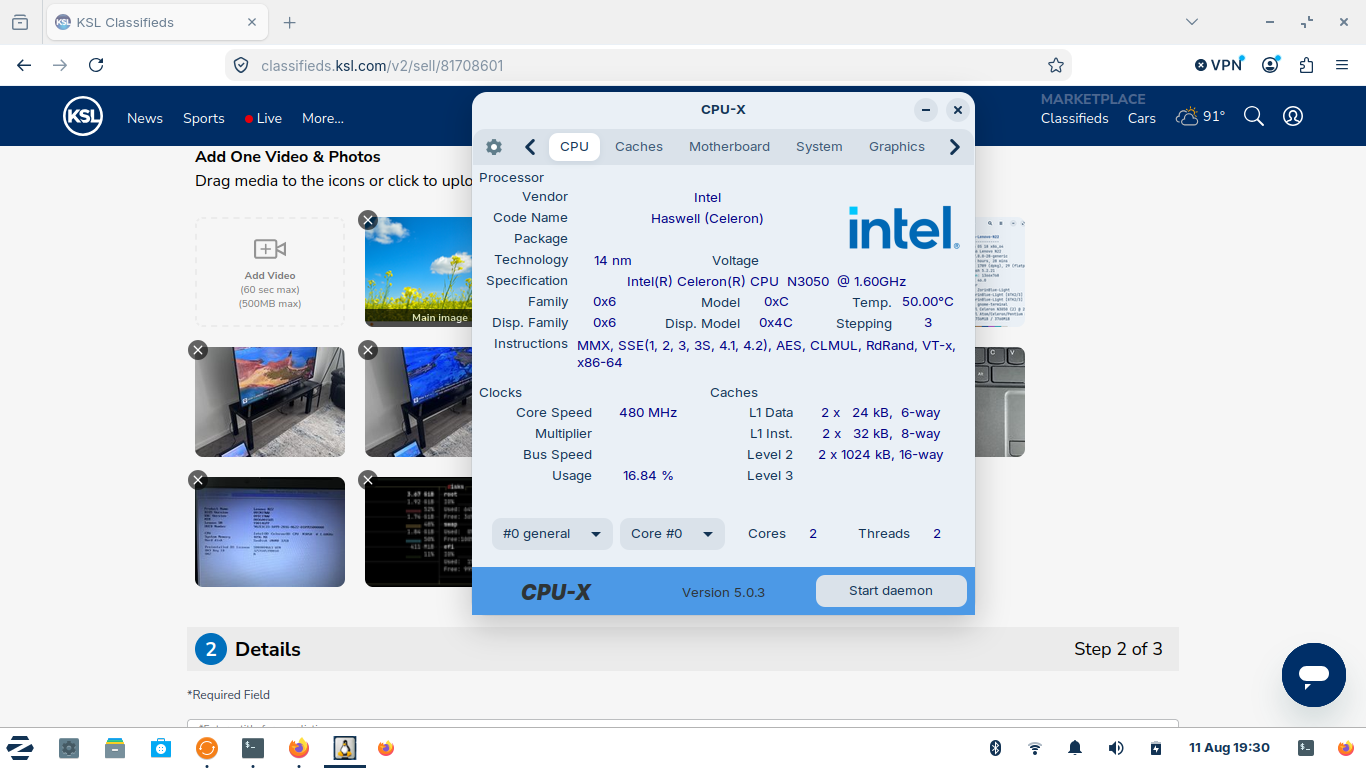Open a new browser tab
1366x768 pixels.
tap(290, 22)
